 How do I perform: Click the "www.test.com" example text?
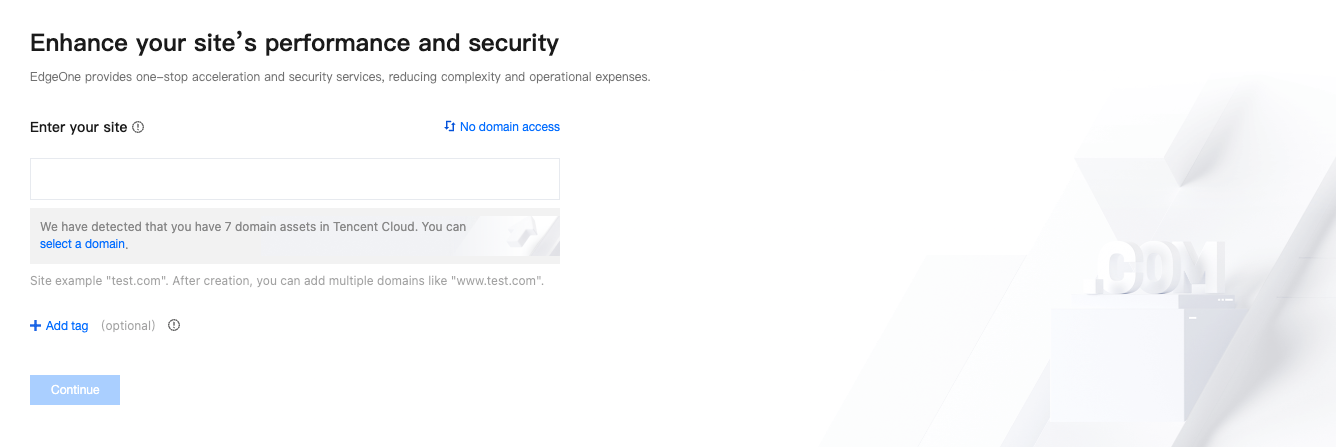point(497,281)
